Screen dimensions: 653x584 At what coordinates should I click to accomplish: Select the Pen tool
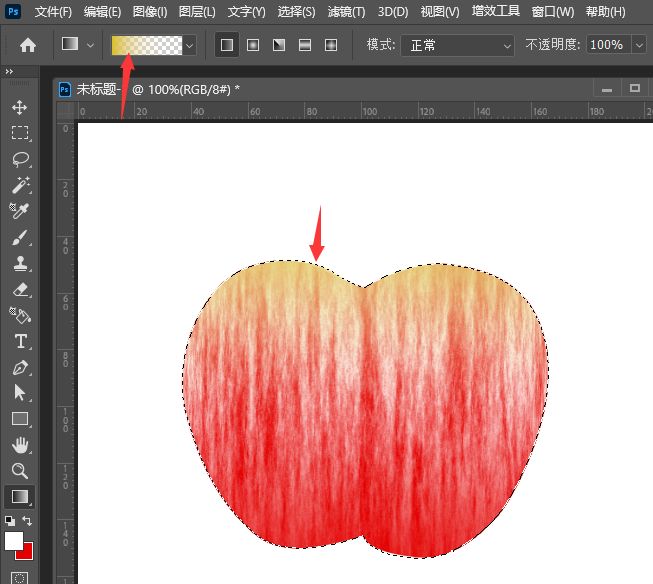(20, 367)
